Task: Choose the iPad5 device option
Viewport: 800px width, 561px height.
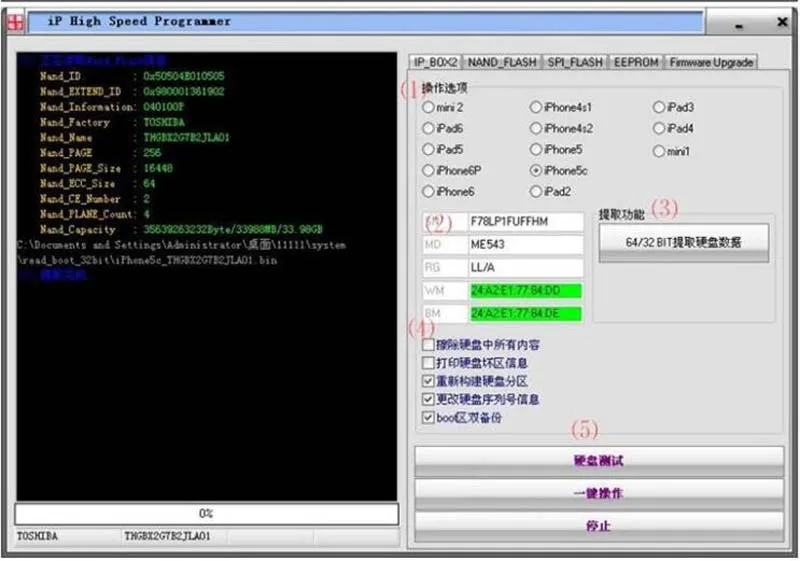Action: coord(443,150)
